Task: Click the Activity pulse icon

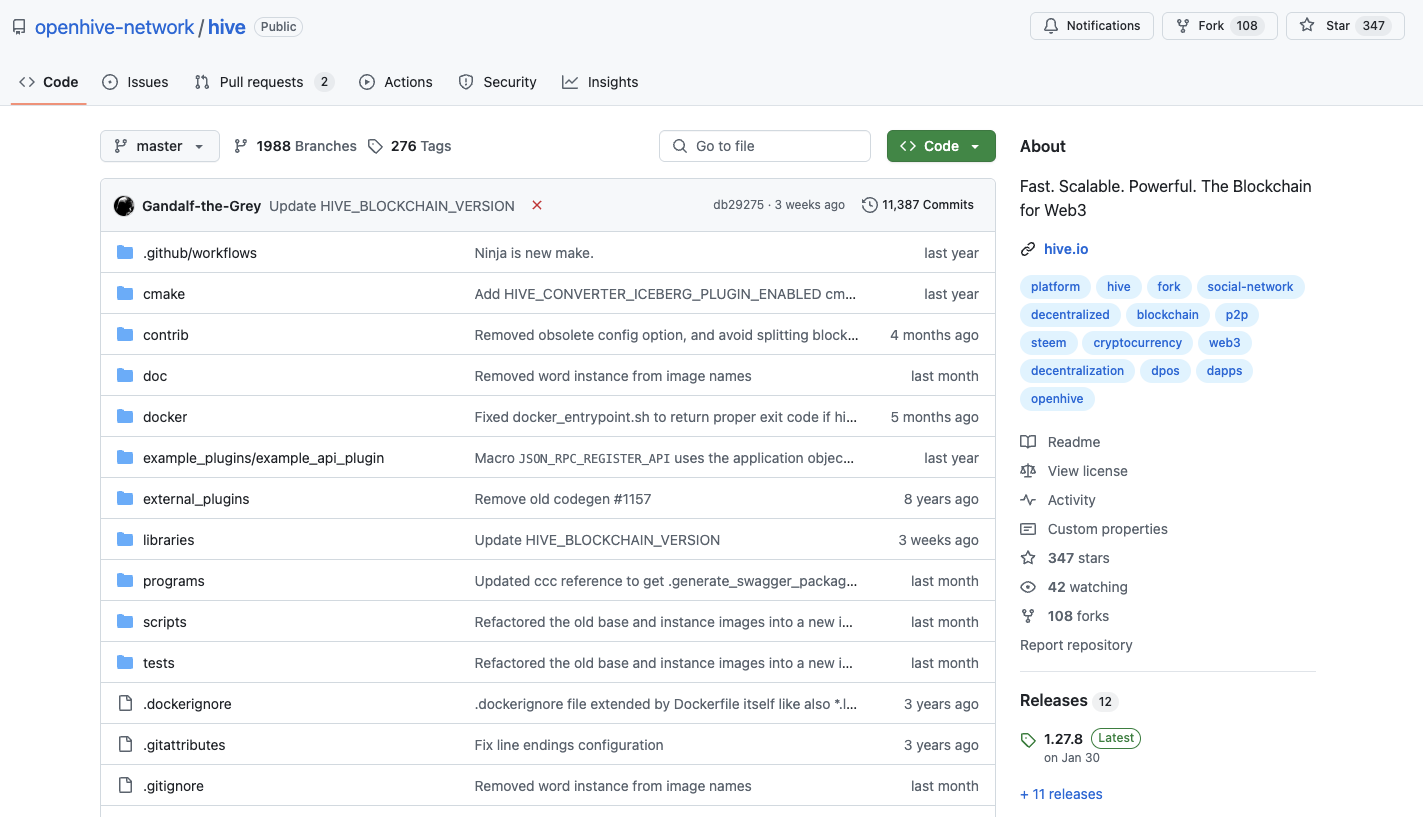Action: pos(1028,500)
